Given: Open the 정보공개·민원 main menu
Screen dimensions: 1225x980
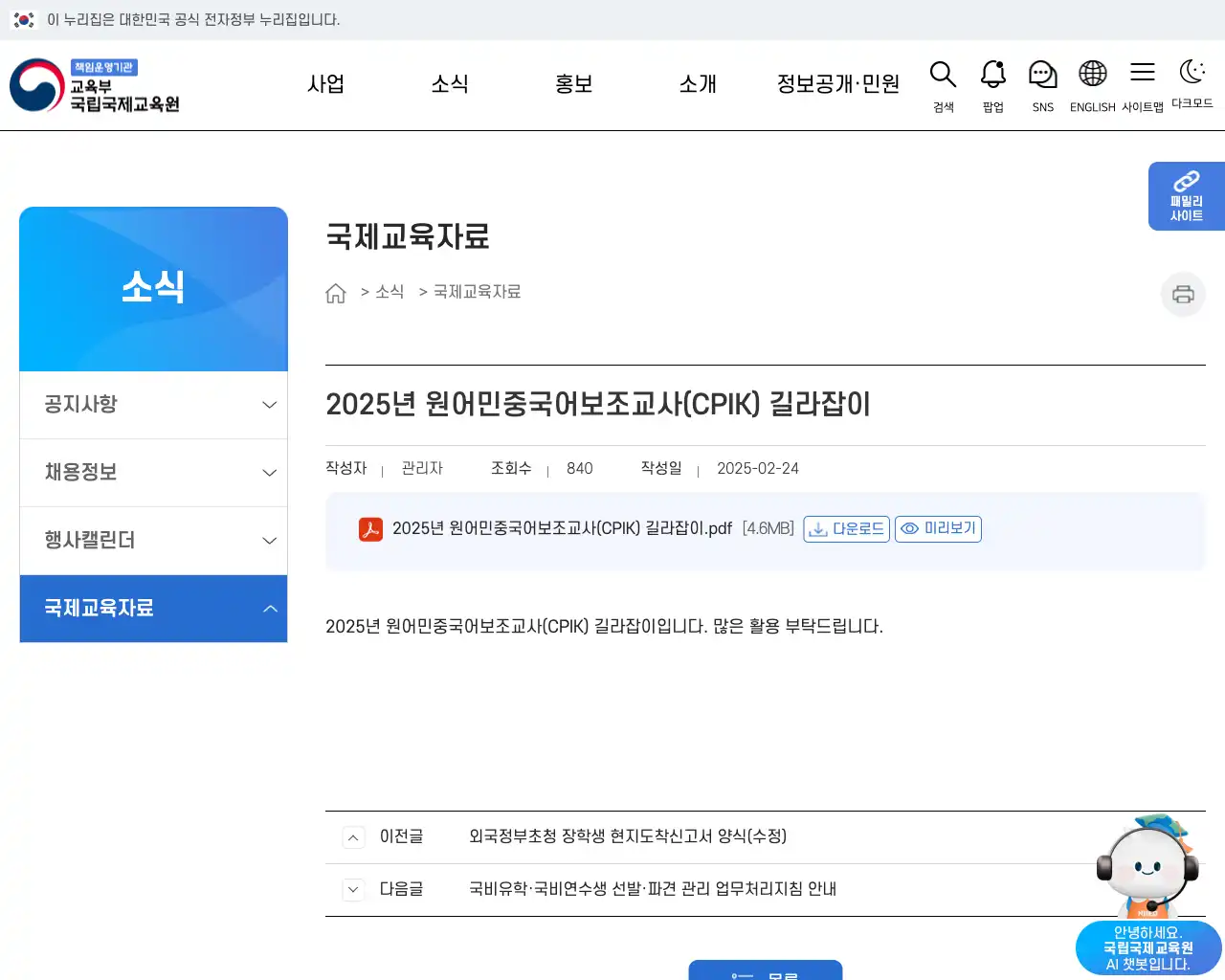Looking at the screenshot, I should point(838,84).
